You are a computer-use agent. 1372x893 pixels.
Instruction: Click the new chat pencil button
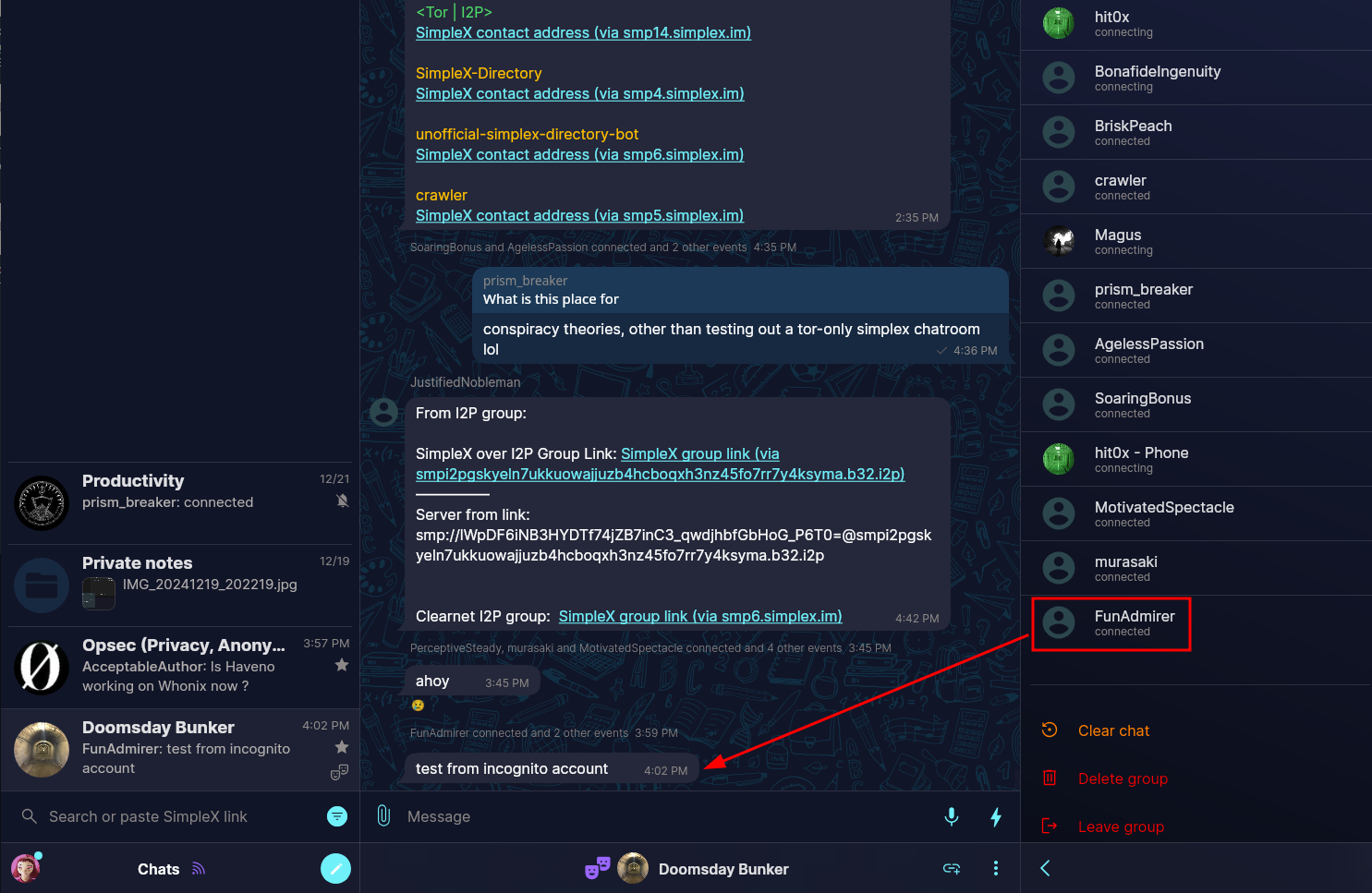335,868
